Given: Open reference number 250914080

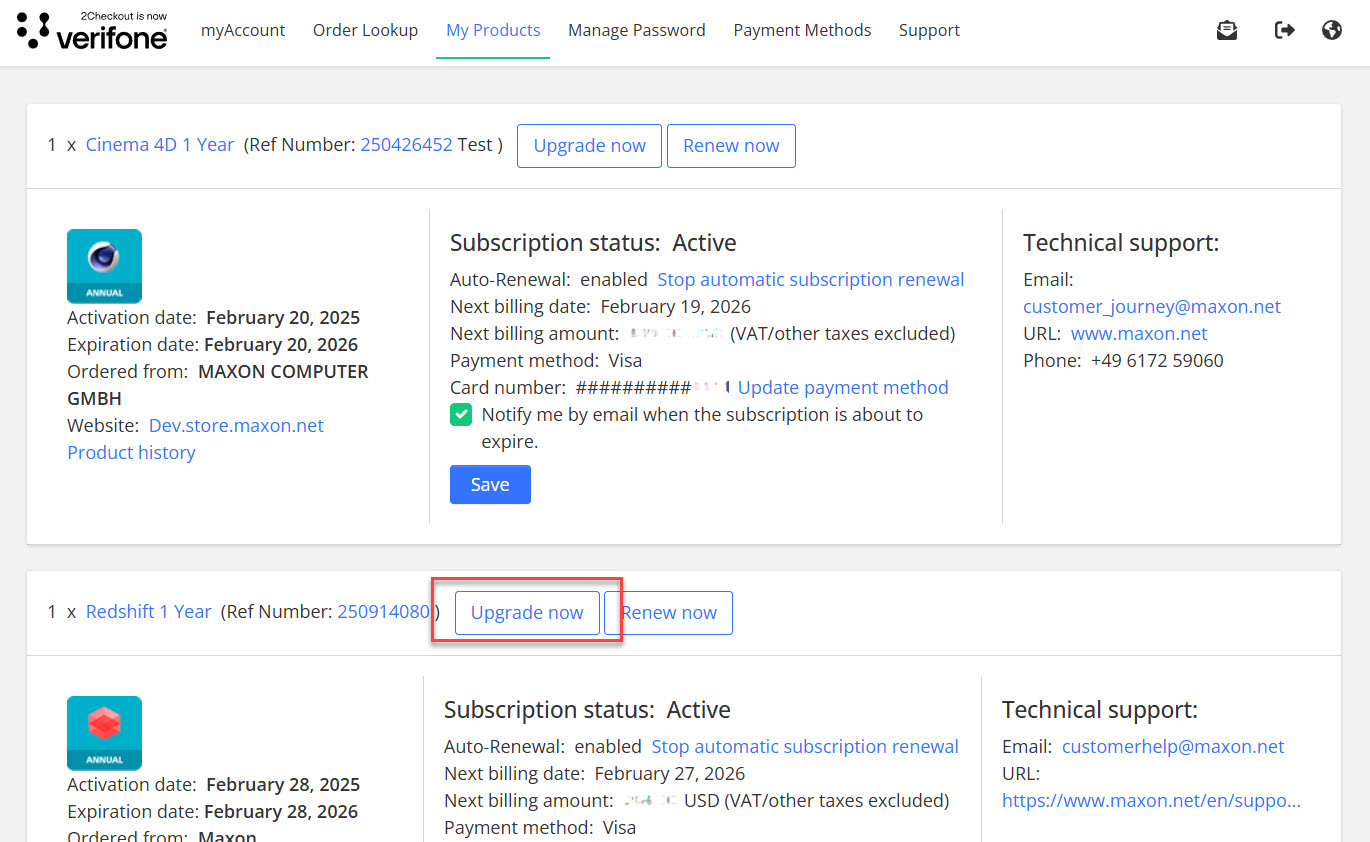Looking at the screenshot, I should click(384, 612).
